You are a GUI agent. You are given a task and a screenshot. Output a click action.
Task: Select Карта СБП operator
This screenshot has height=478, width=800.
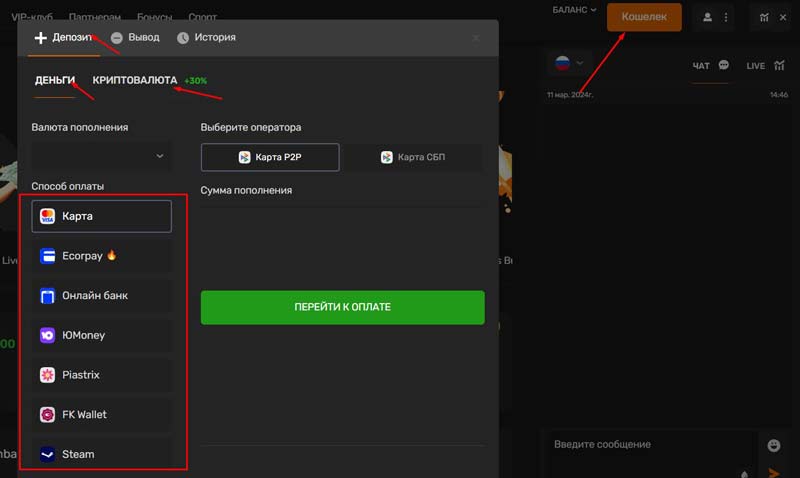414,157
